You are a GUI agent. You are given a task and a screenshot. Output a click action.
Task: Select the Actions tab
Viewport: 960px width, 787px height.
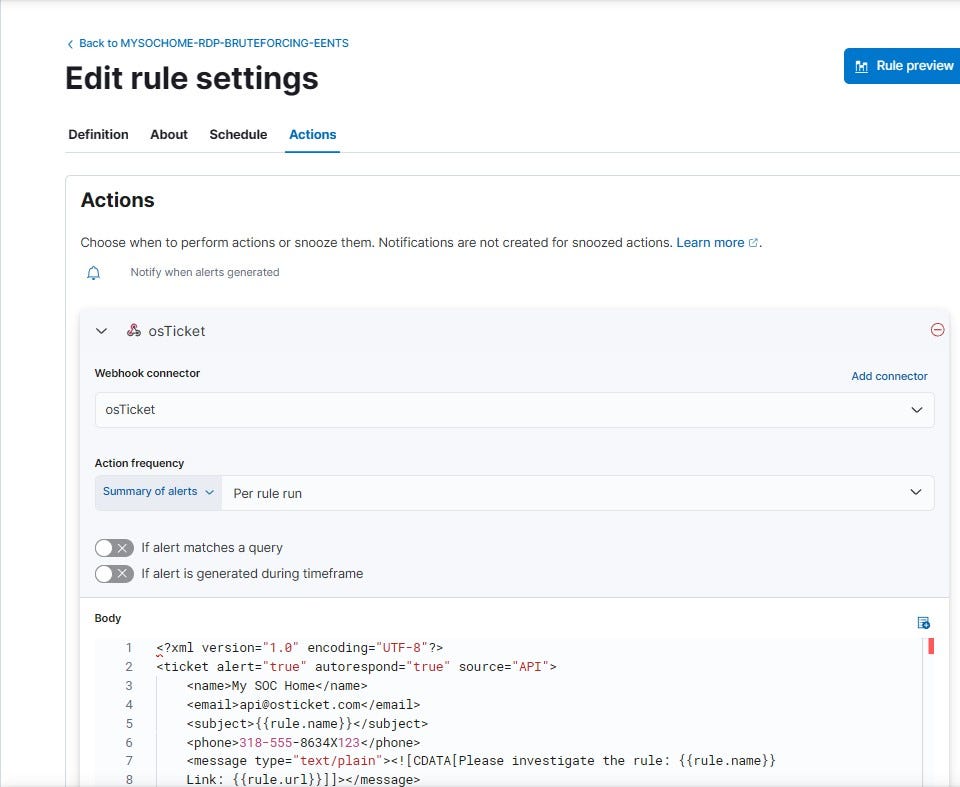click(312, 134)
